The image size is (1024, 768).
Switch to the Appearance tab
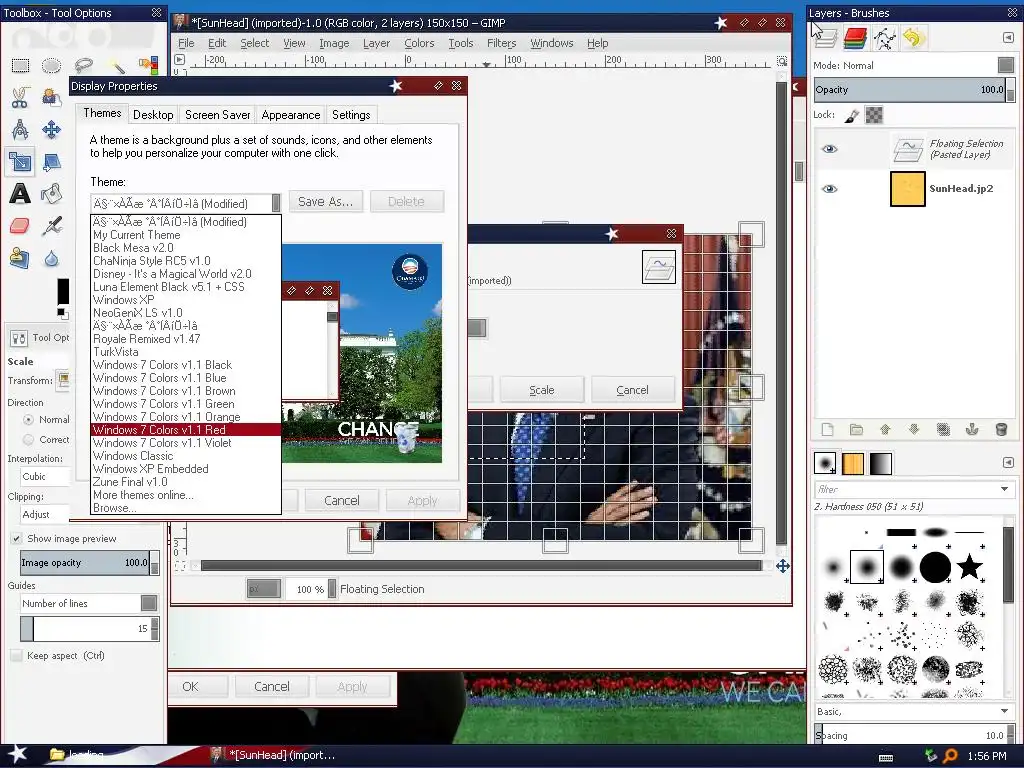point(291,115)
